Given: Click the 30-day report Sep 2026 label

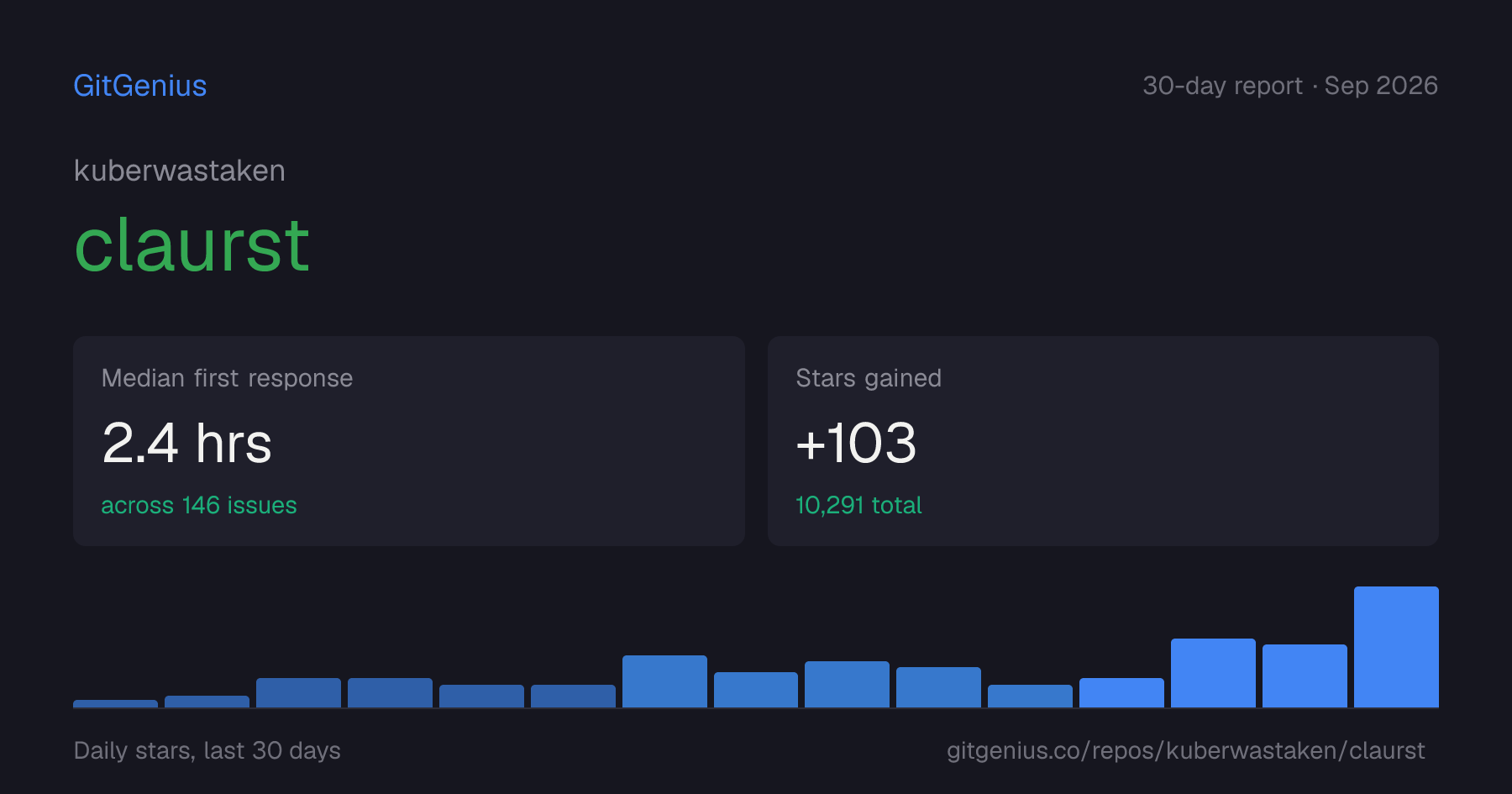Looking at the screenshot, I should pyautogui.click(x=1290, y=86).
